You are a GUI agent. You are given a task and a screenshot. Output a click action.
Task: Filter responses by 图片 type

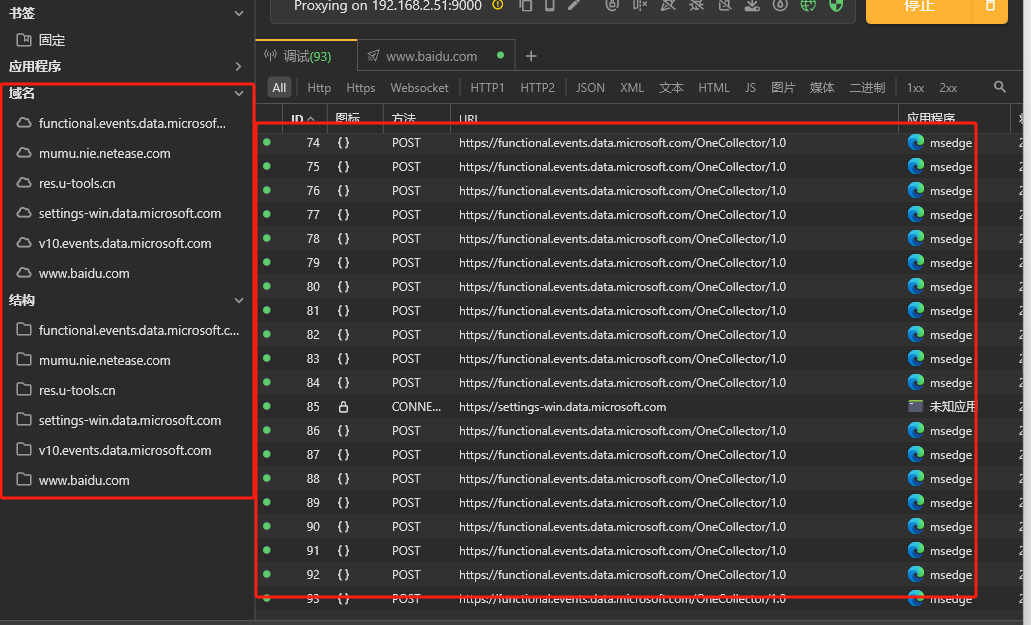[x=783, y=87]
